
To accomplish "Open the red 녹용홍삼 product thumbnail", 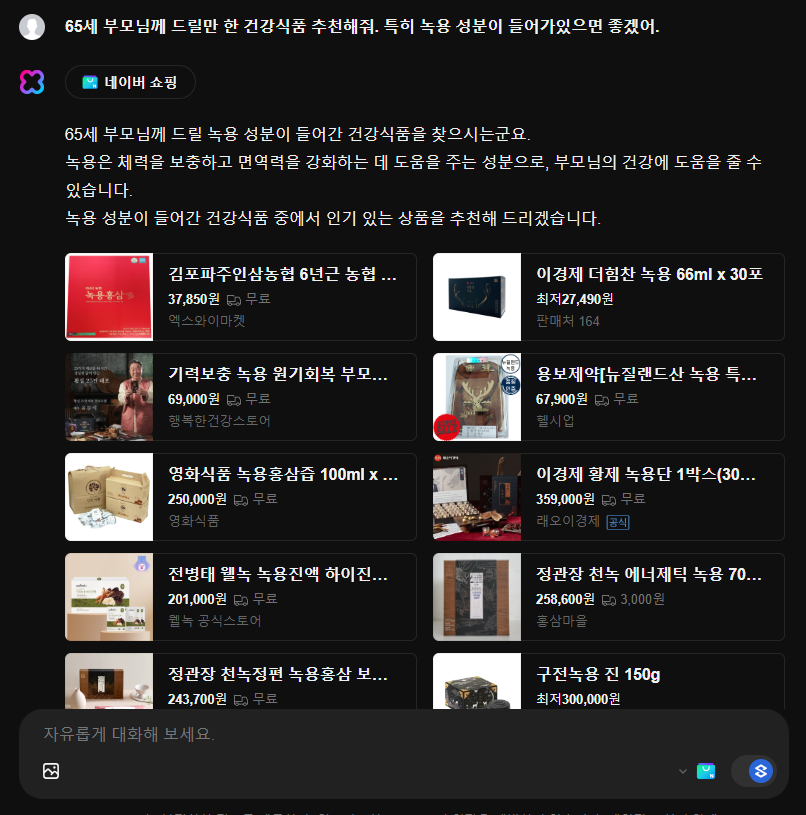I will coord(109,297).
